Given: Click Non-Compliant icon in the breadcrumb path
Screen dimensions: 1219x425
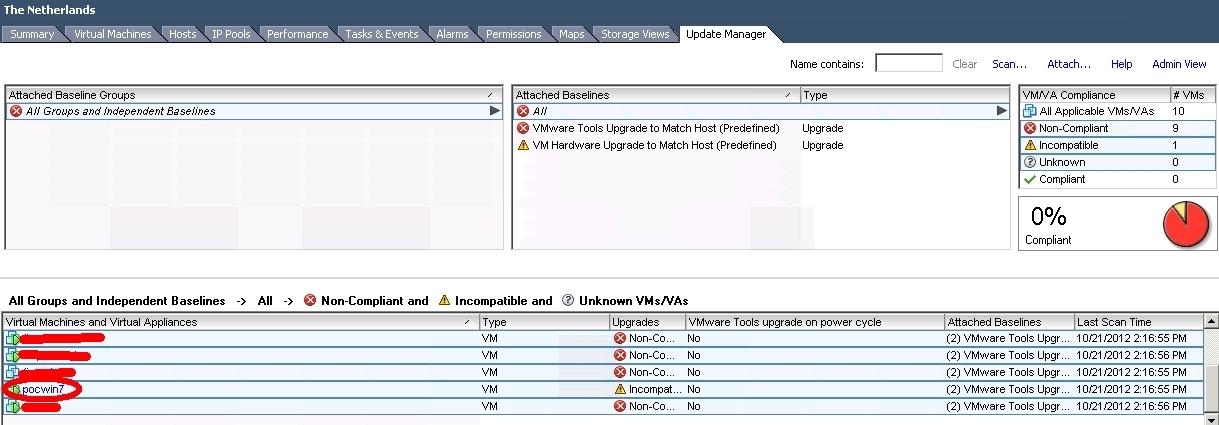Looking at the screenshot, I should coord(310,300).
